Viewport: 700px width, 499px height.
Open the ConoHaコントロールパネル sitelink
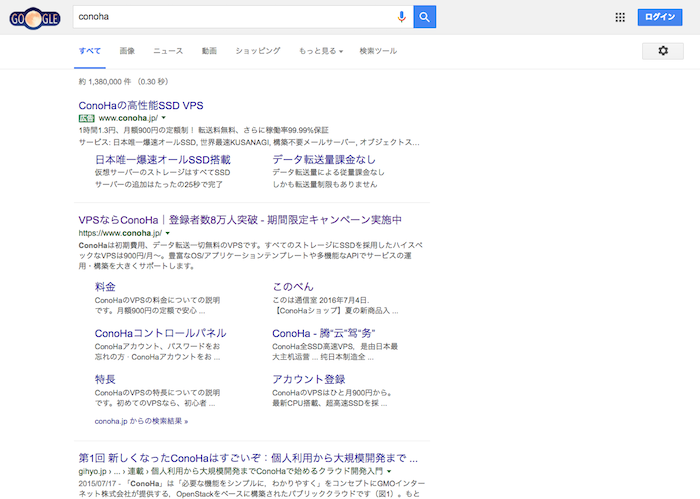pyautogui.click(x=160, y=333)
